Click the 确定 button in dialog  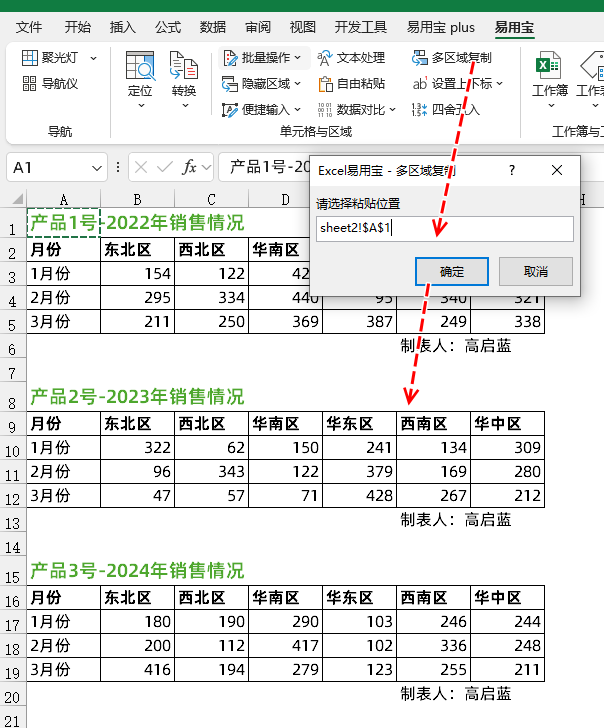click(452, 272)
